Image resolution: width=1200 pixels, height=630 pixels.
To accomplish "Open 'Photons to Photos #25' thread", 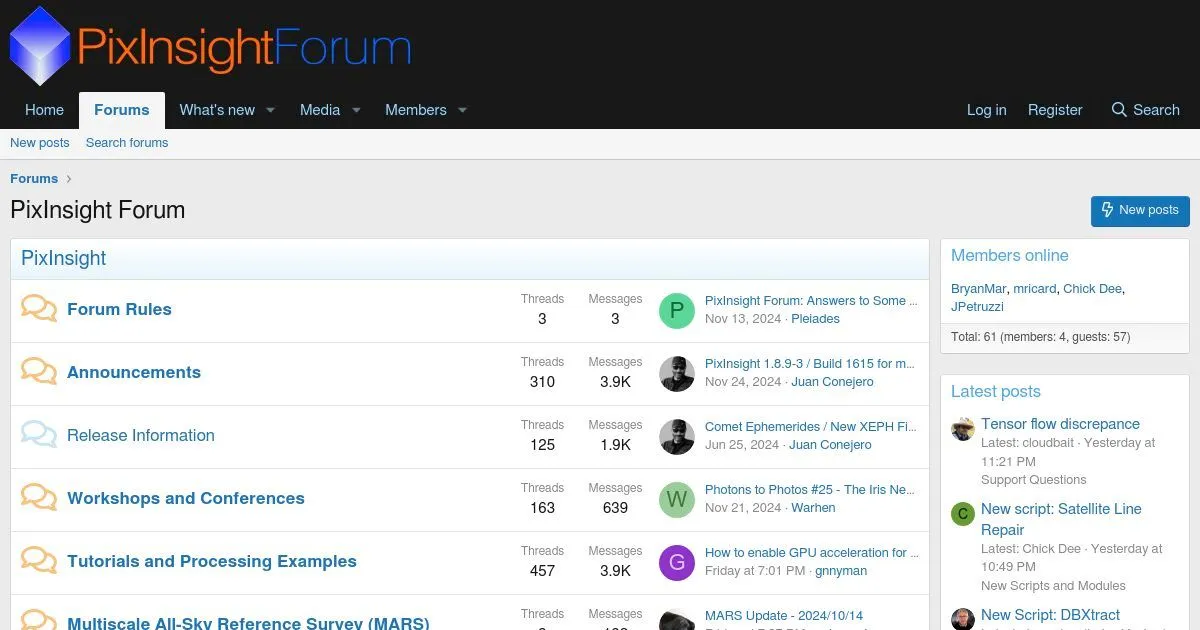I will coord(810,489).
